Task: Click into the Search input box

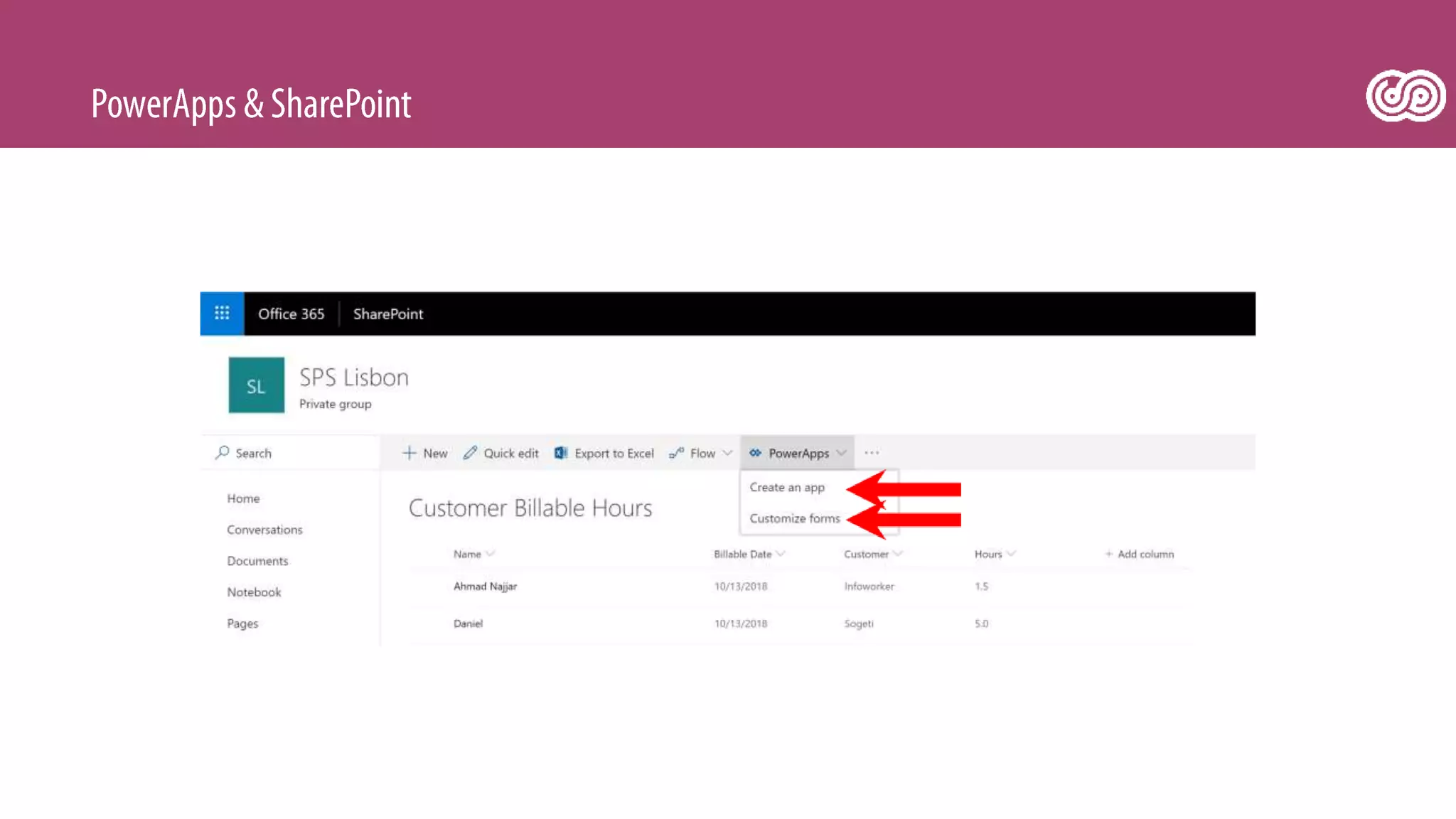Action: pyautogui.click(x=299, y=453)
